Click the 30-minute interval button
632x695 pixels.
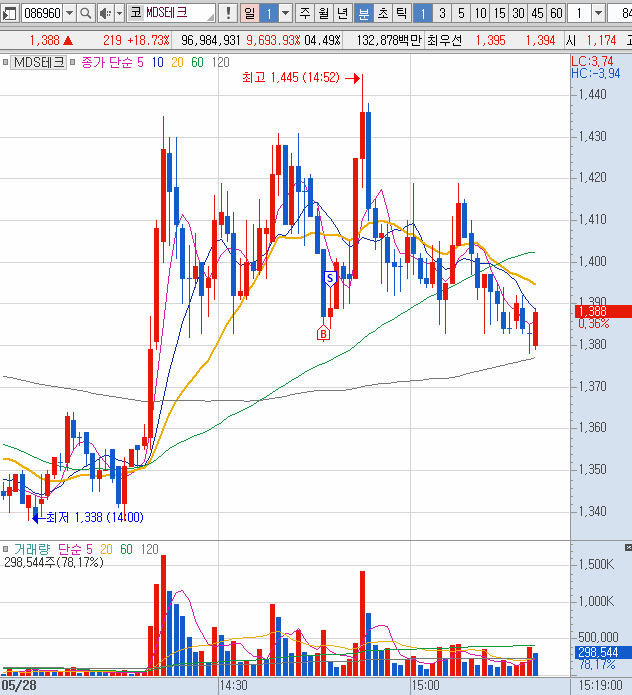tap(518, 13)
